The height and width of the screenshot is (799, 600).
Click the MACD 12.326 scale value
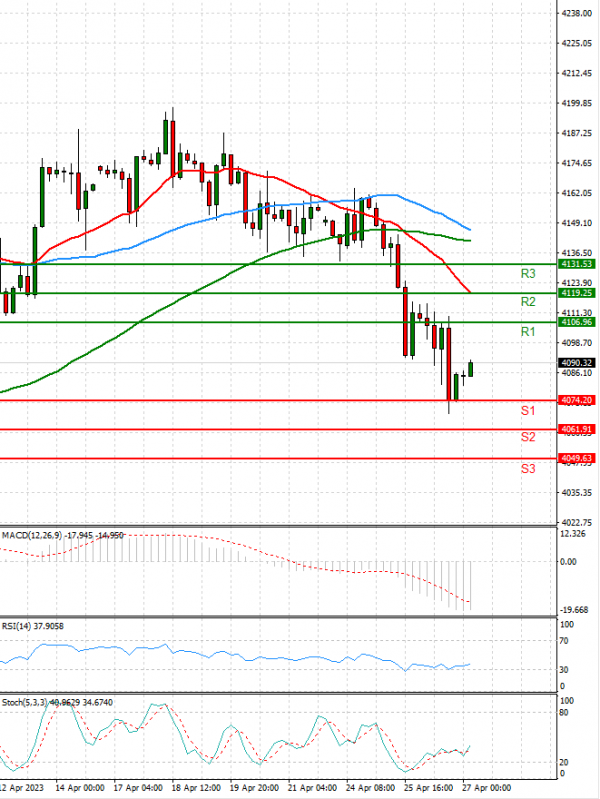[572, 534]
